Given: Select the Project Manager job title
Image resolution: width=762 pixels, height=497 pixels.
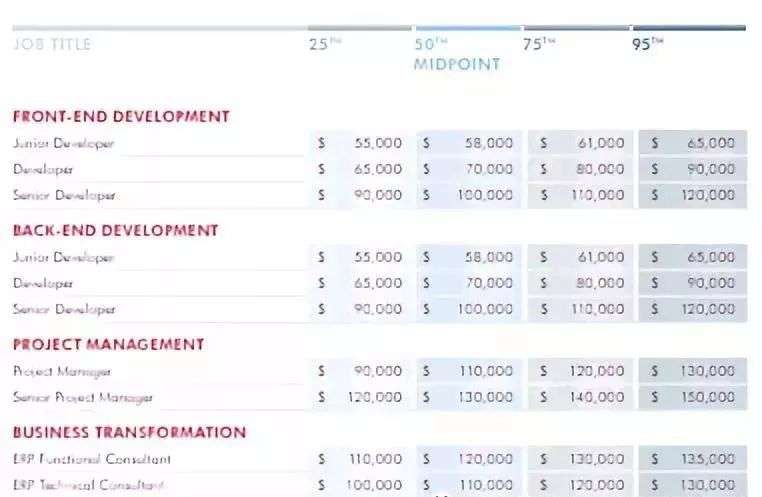Looking at the screenshot, I should click(62, 371).
